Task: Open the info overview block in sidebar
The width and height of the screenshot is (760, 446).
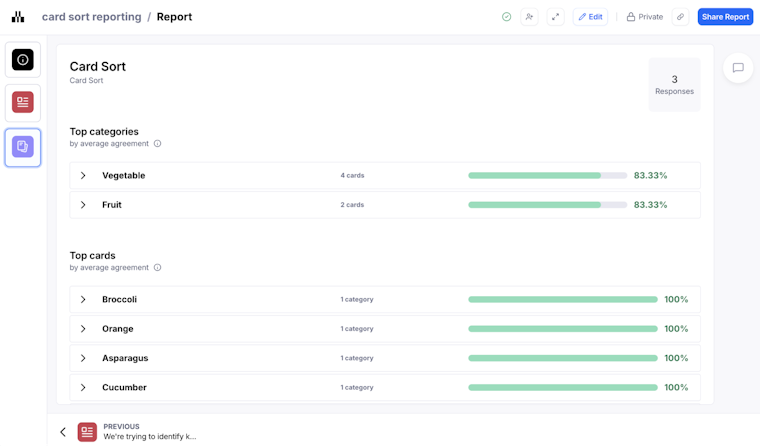Action: [23, 60]
